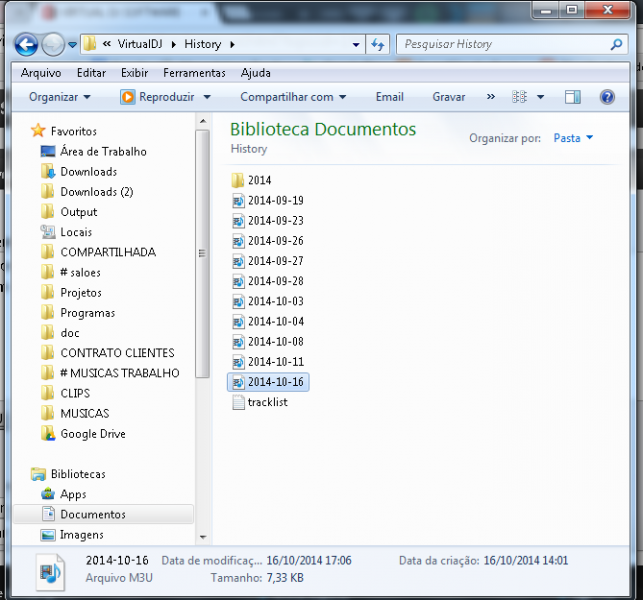The width and height of the screenshot is (643, 600).
Task: Click the navigation pane vertical scrollbar
Action: pyautogui.click(x=203, y=250)
